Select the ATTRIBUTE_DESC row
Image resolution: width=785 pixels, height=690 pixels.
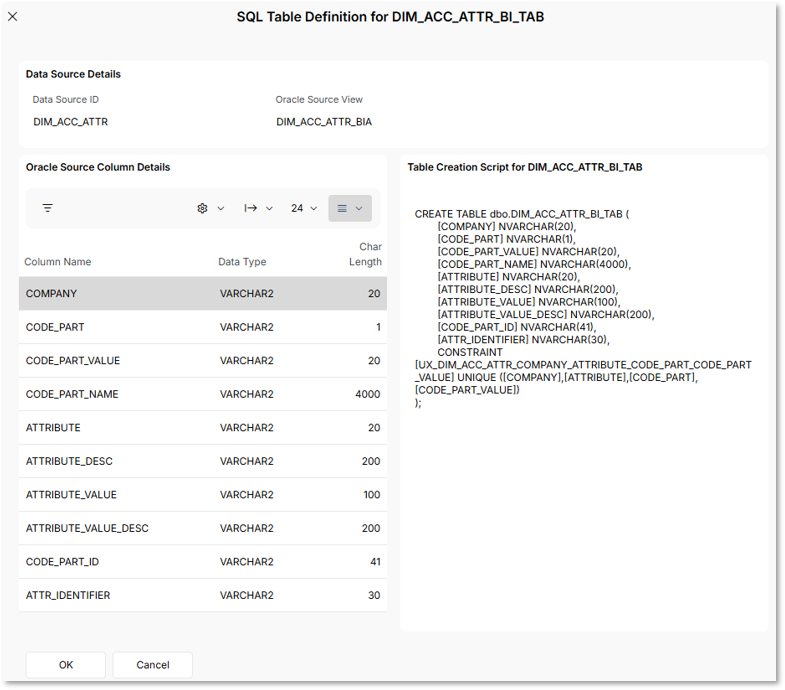pyautogui.click(x=203, y=461)
